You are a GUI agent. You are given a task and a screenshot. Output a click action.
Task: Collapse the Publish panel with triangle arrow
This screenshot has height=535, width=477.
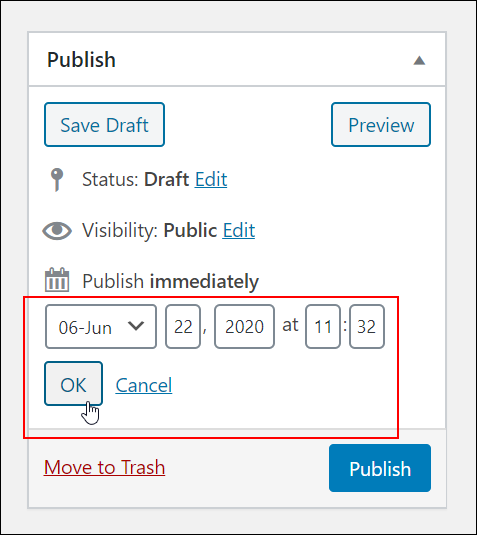click(x=419, y=61)
